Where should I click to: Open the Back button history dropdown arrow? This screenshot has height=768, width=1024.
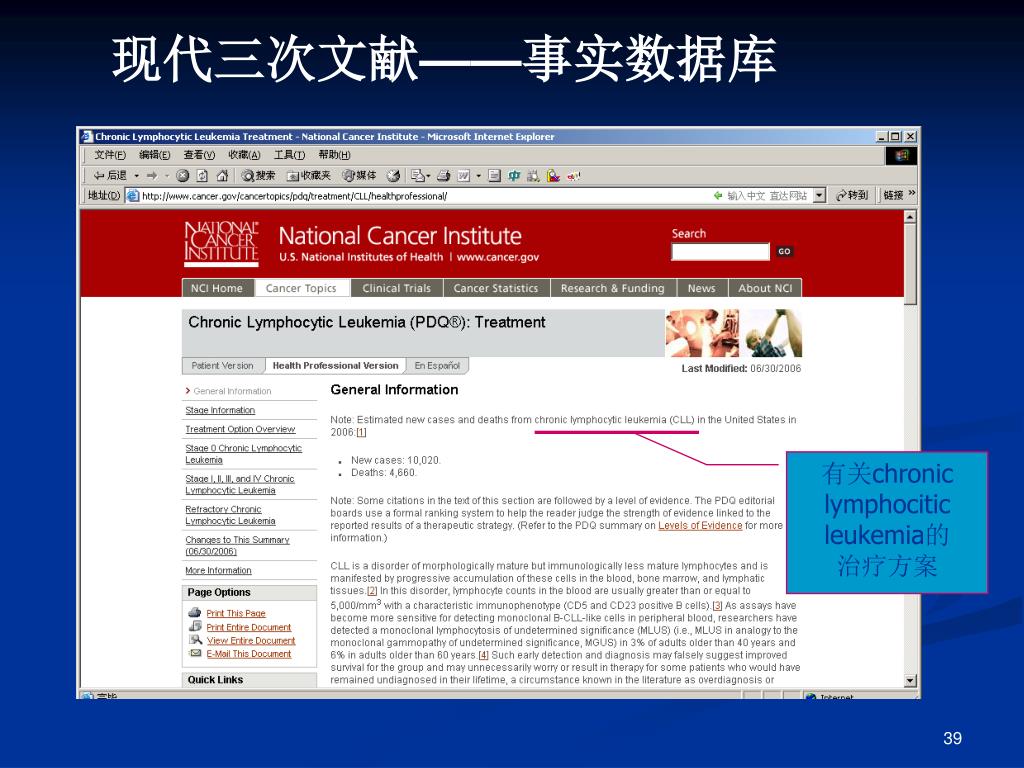(x=136, y=176)
